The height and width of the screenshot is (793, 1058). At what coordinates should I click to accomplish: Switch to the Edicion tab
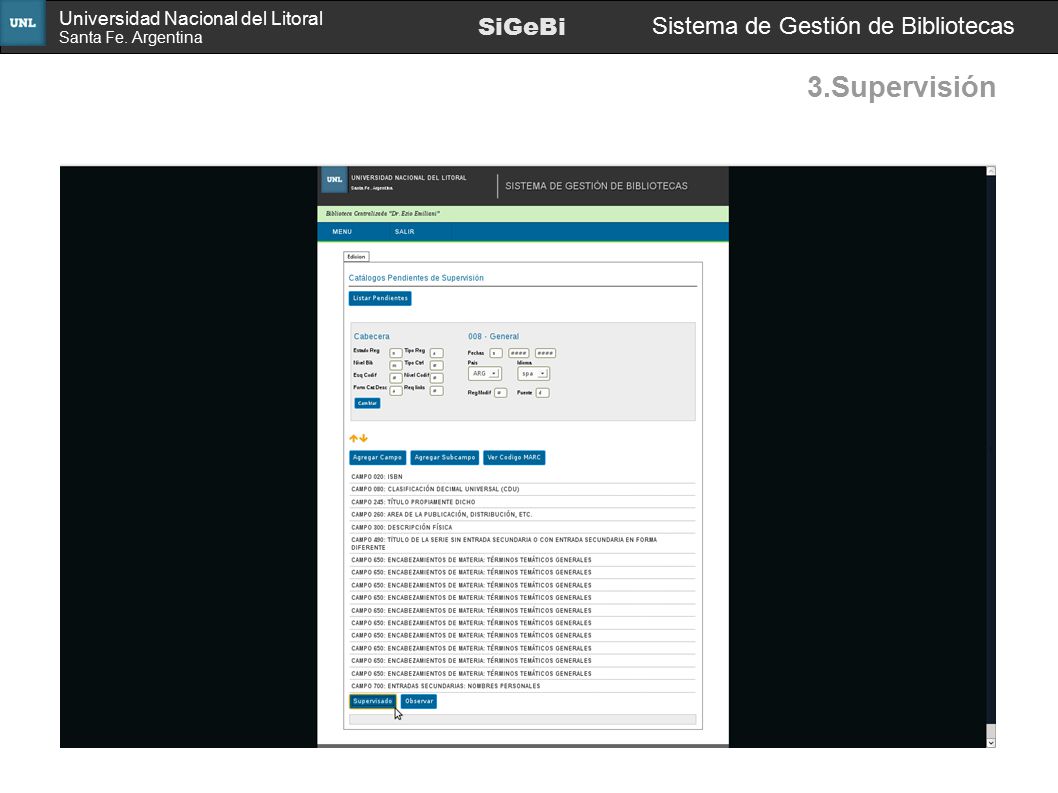pyautogui.click(x=356, y=256)
